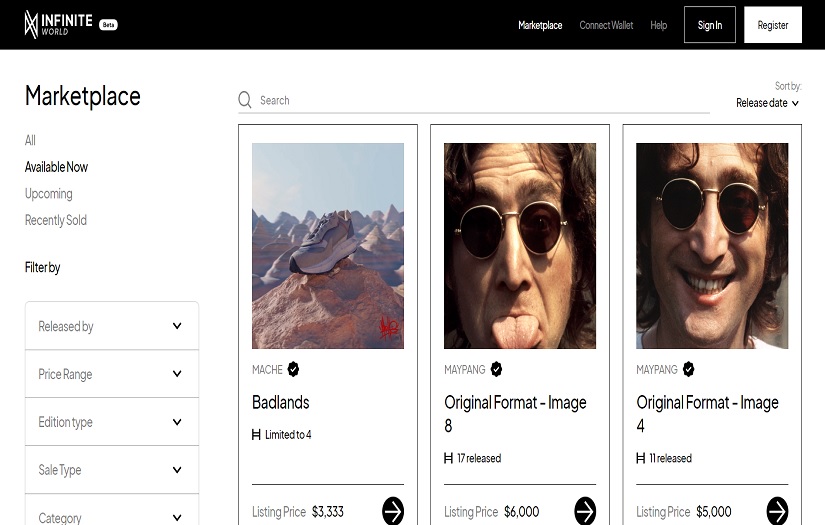Click the Sign In button
This screenshot has width=825, height=525.
(710, 25)
